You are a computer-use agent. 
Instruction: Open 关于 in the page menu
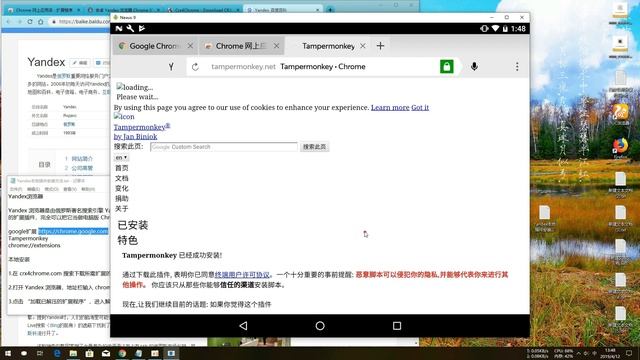click(x=122, y=209)
